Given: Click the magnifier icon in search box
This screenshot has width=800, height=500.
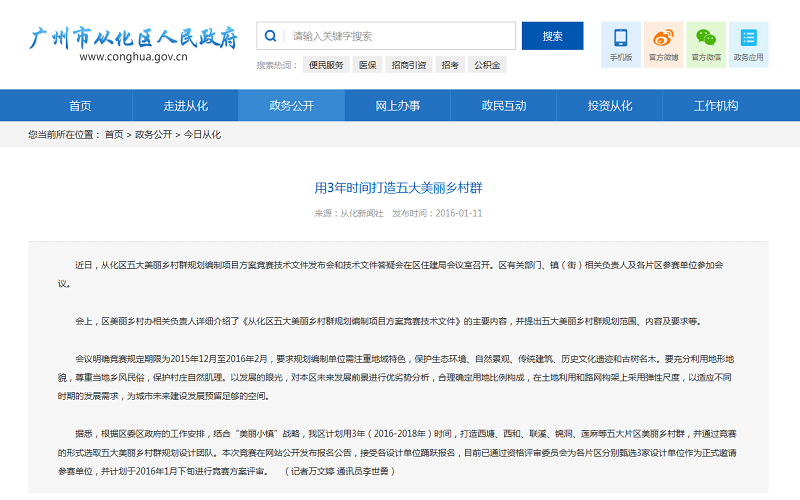Looking at the screenshot, I should (x=271, y=36).
